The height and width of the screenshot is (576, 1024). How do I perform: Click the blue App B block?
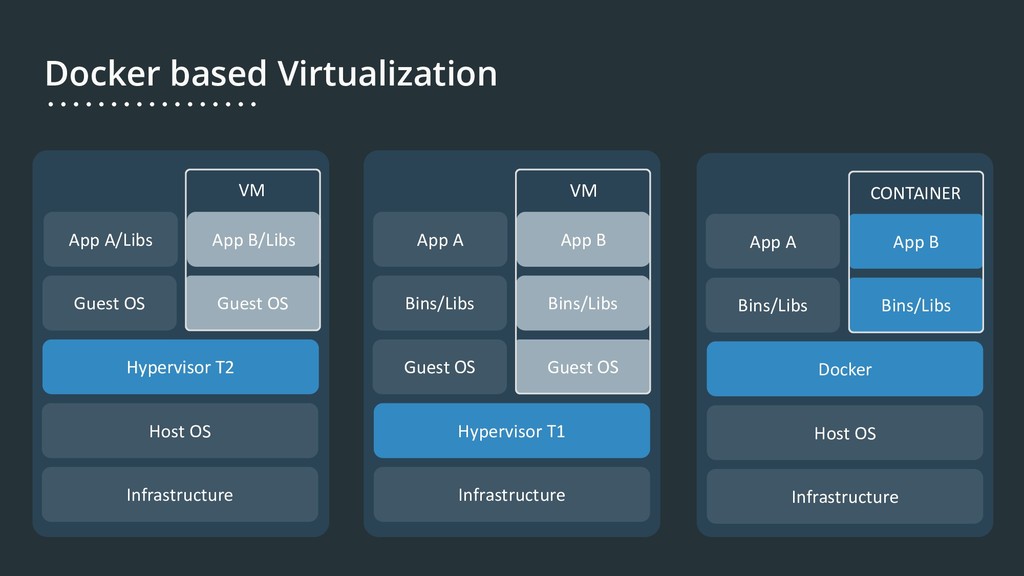coord(916,242)
